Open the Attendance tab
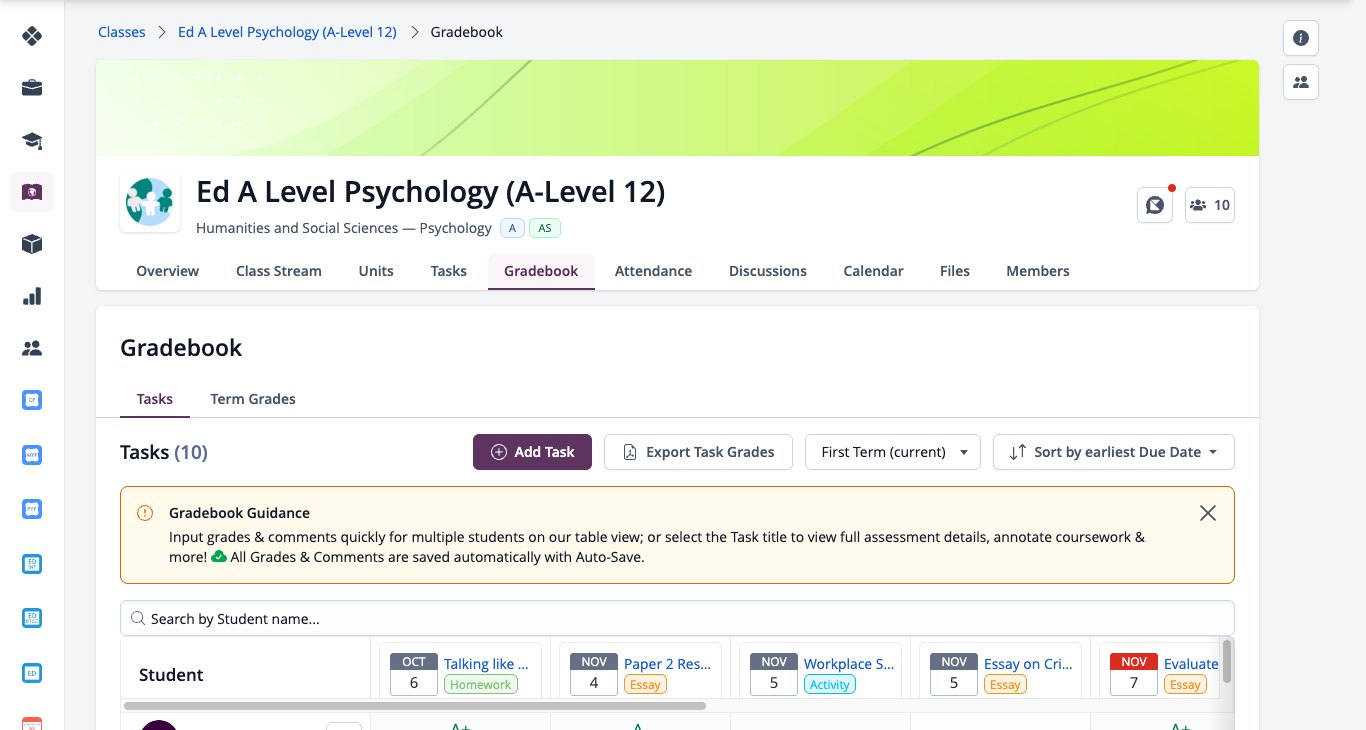This screenshot has width=1366, height=730. coord(653,271)
